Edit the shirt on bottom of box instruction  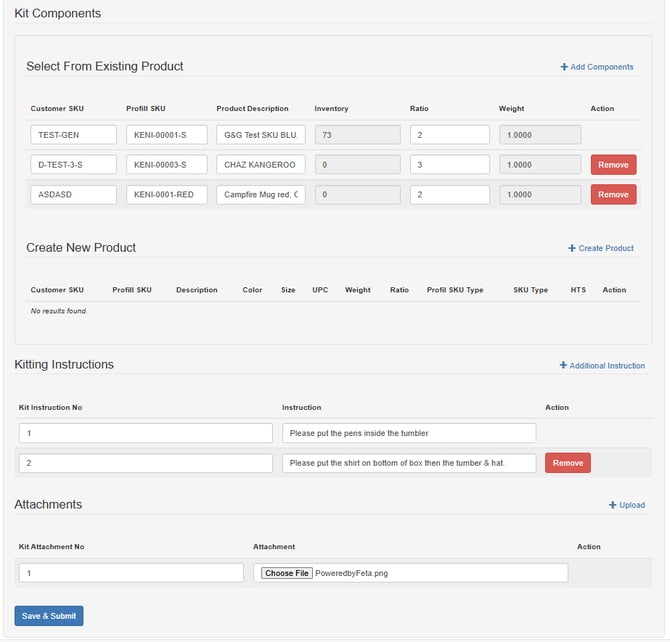(408, 463)
